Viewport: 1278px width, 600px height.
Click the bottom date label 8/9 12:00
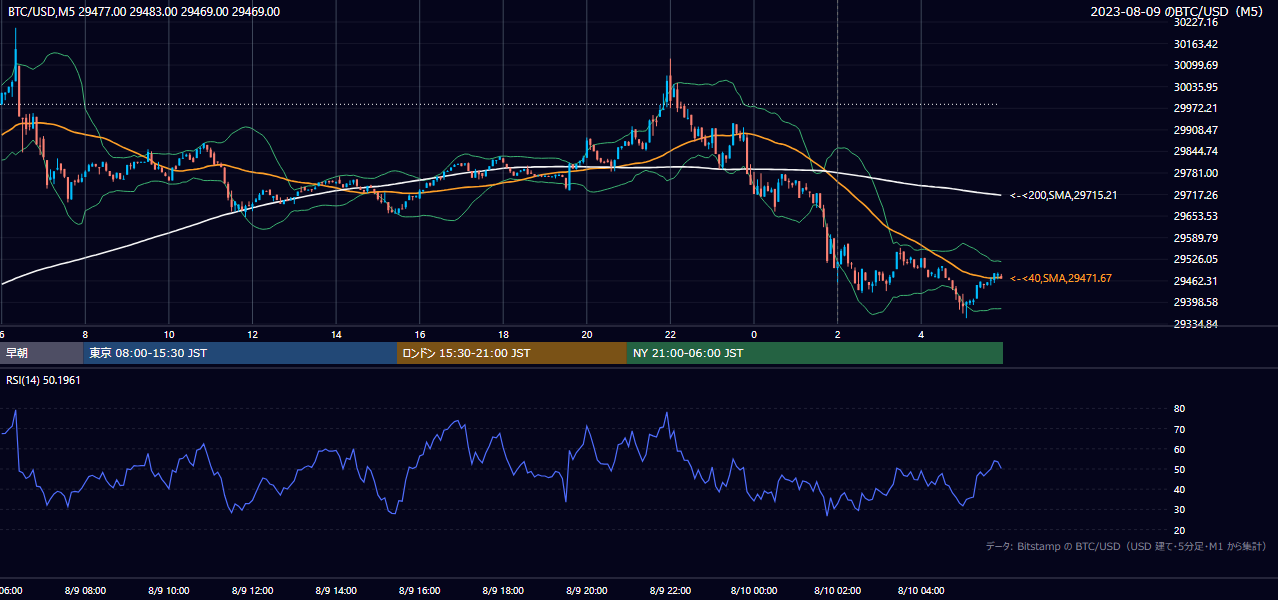[x=252, y=591]
